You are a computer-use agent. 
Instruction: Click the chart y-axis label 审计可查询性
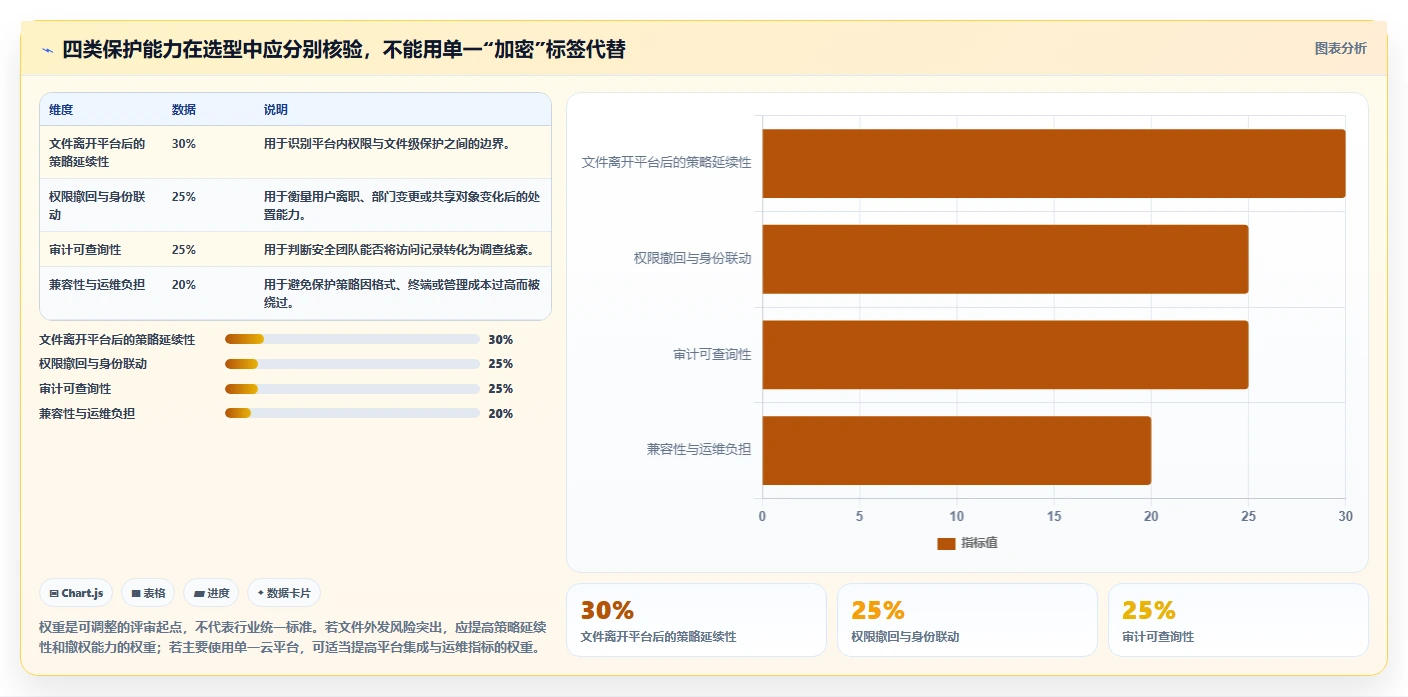tap(712, 355)
